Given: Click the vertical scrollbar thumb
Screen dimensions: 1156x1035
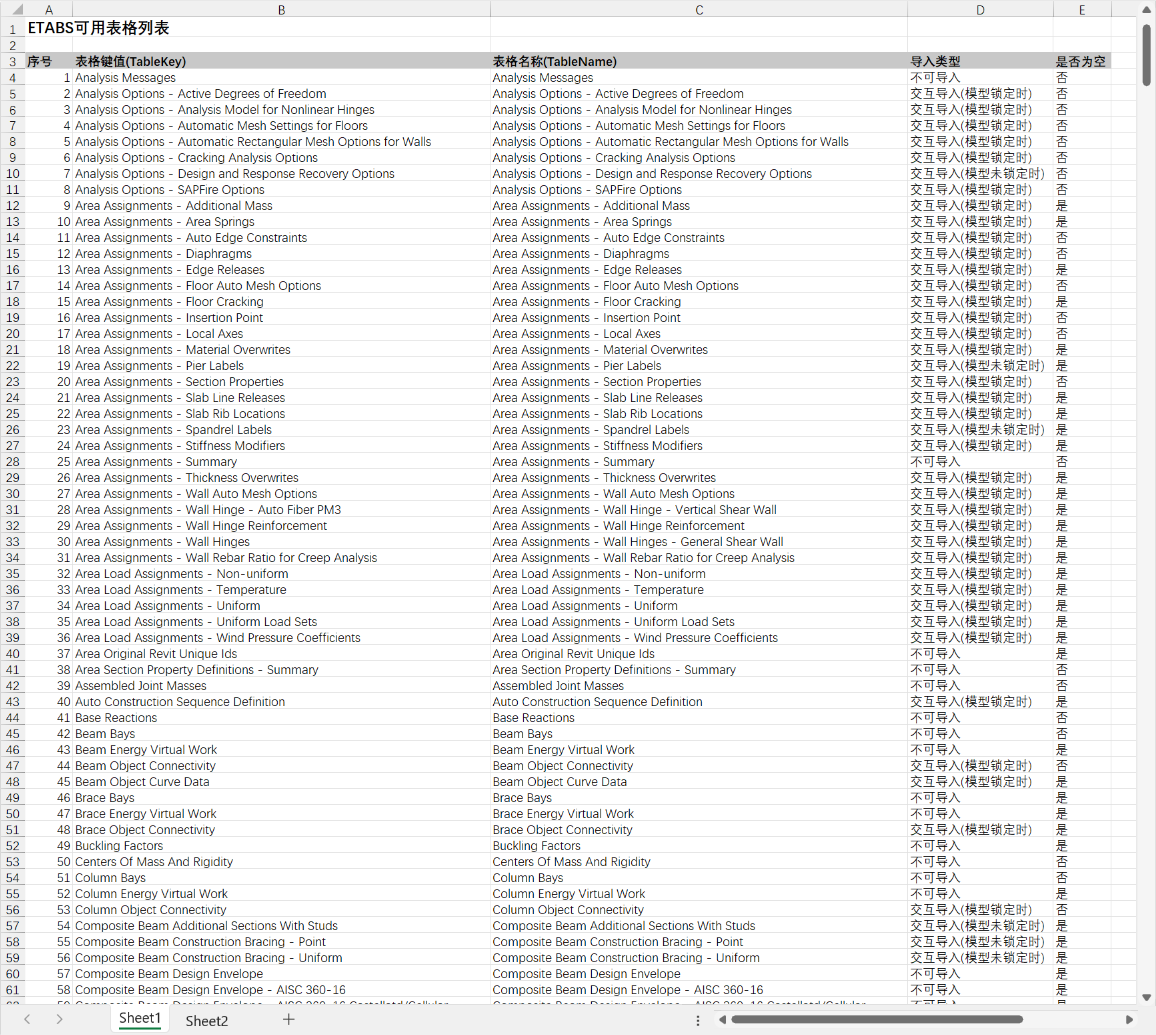Looking at the screenshot, I should tap(1146, 55).
